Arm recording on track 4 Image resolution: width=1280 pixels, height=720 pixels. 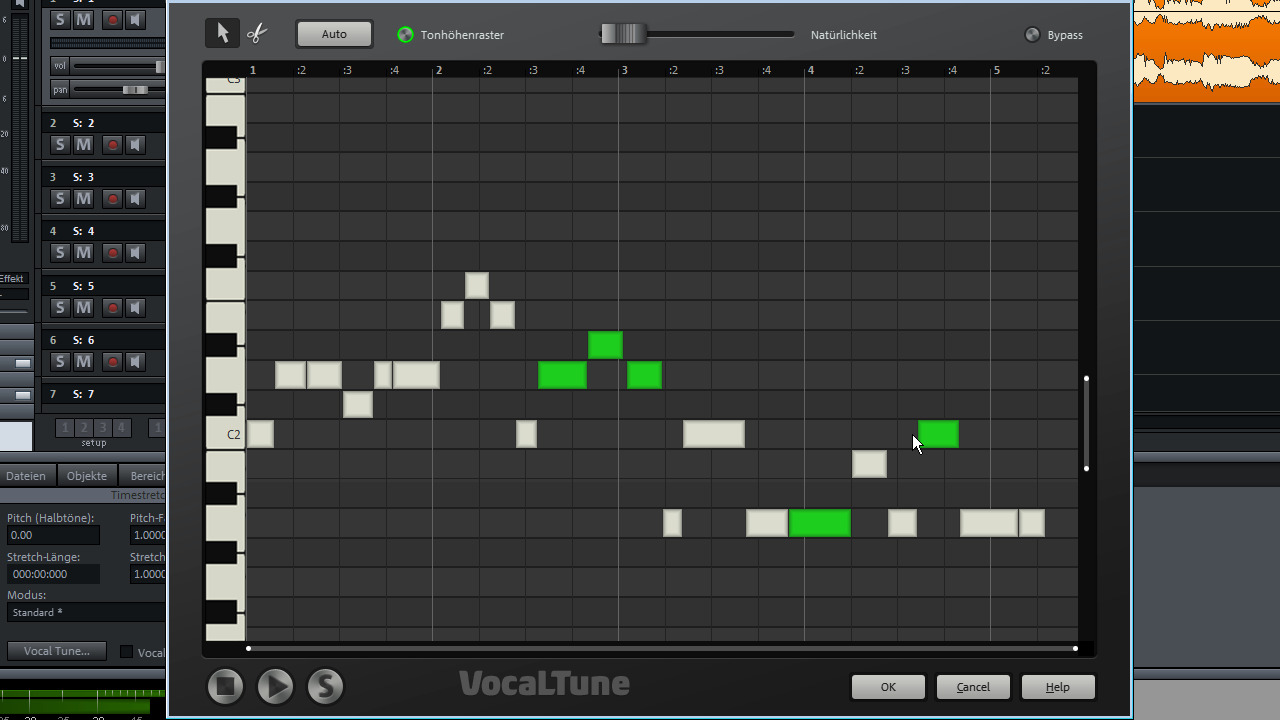tap(112, 253)
